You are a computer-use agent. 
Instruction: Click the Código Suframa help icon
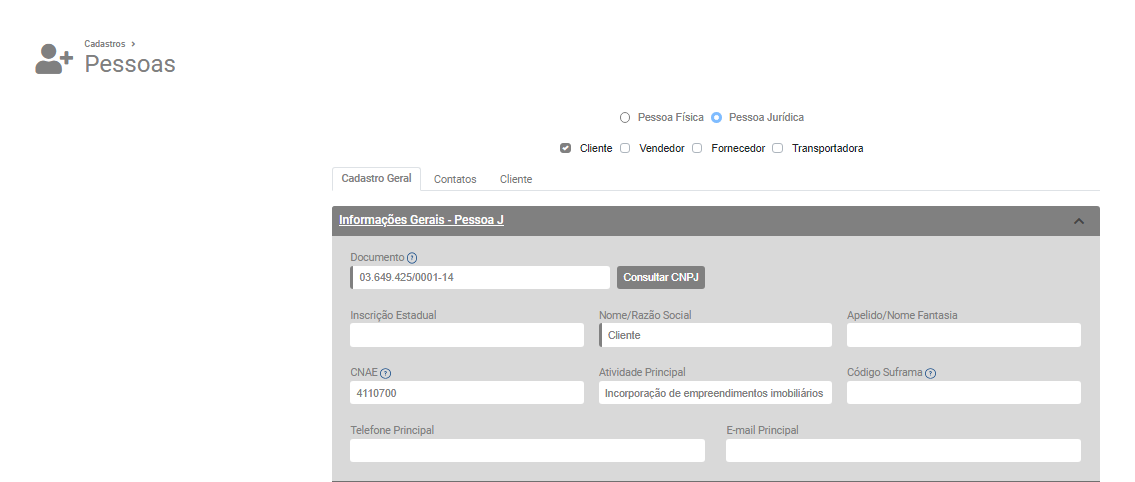tap(930, 374)
